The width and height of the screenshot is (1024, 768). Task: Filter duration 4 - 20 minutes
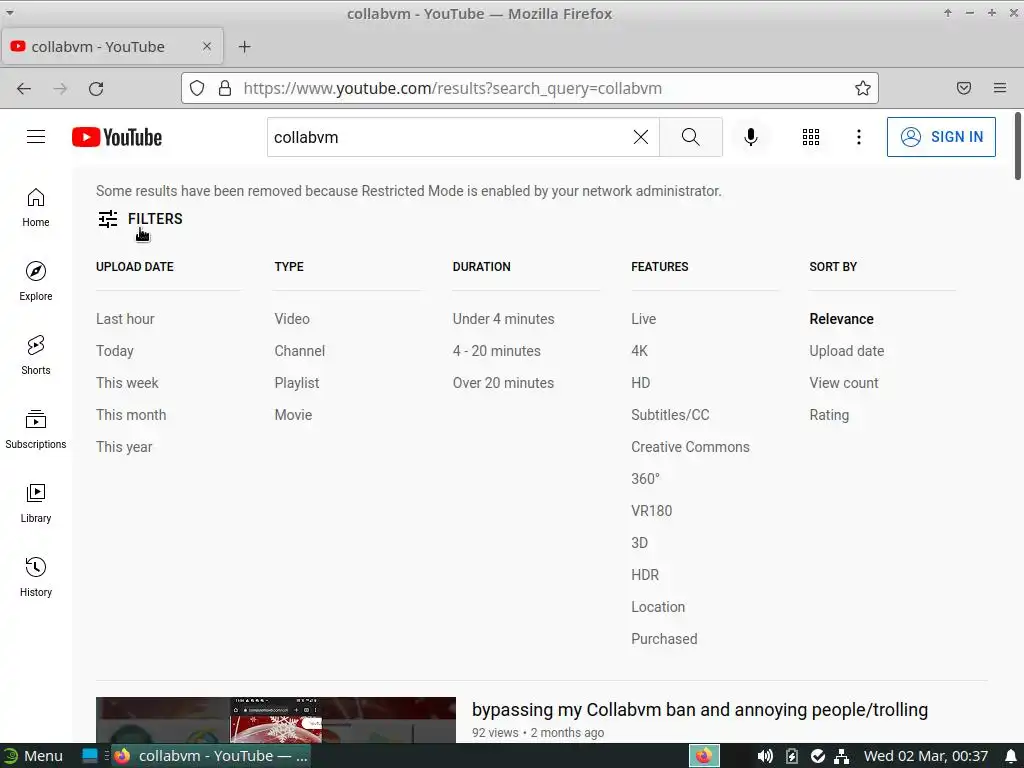(x=497, y=351)
